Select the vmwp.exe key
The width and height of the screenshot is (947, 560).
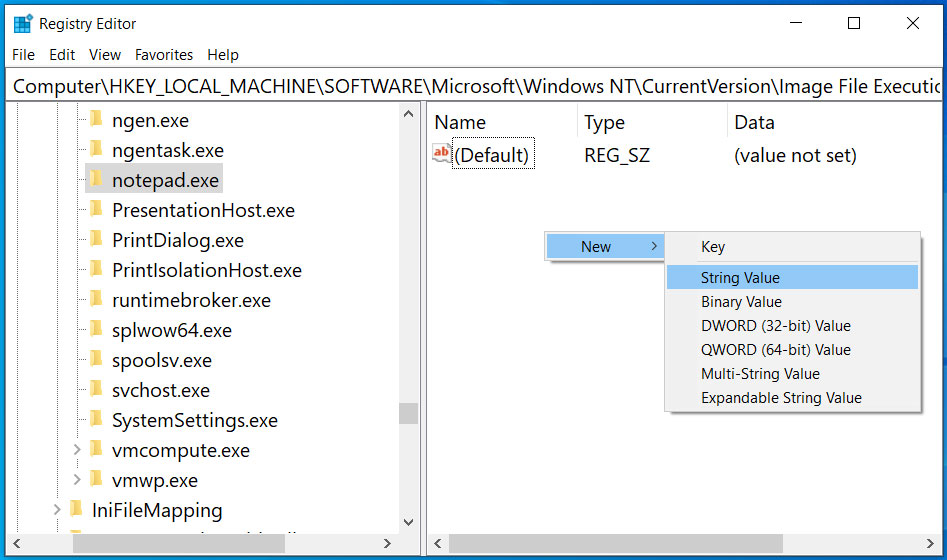[x=155, y=480]
